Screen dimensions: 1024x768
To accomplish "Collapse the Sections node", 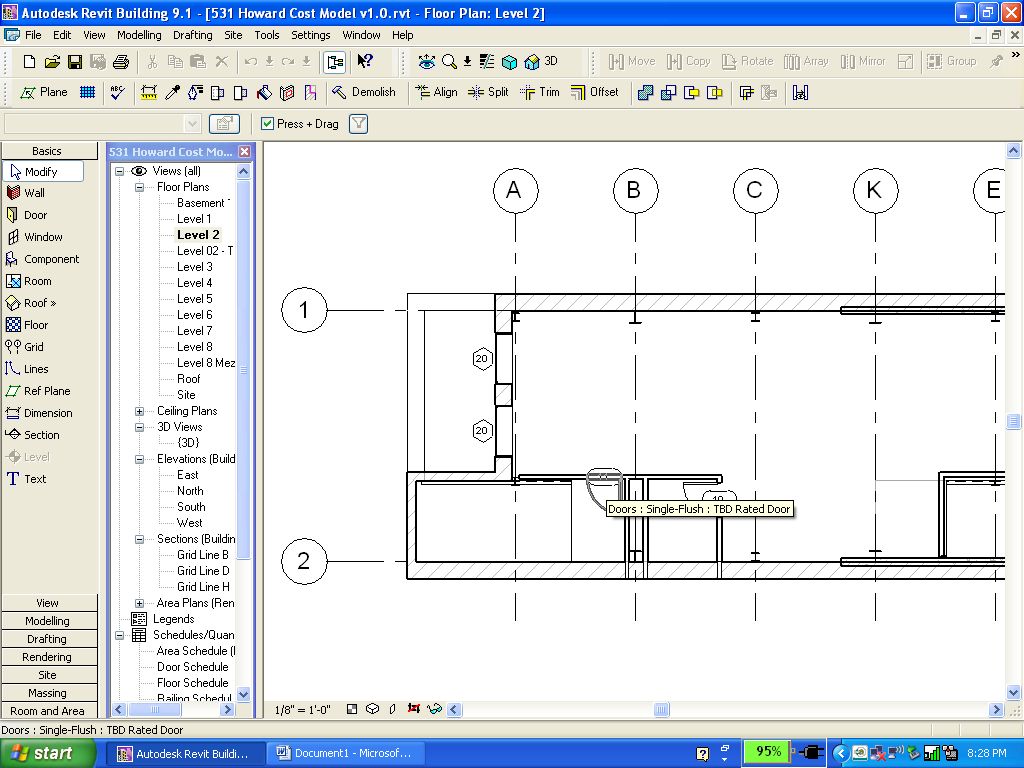I will pos(139,539).
